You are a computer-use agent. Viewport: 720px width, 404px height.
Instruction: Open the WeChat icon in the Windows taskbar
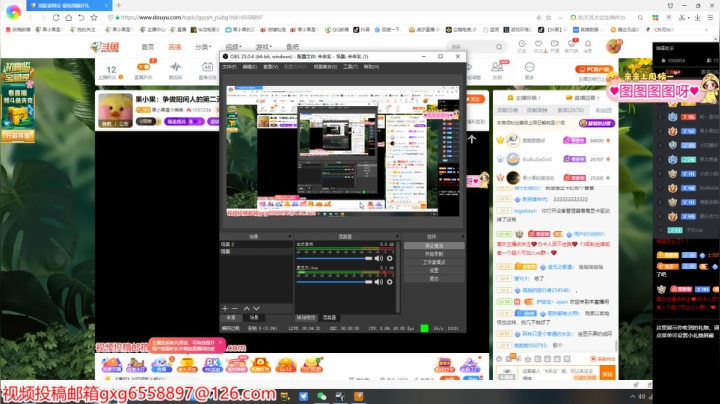[x=322, y=396]
